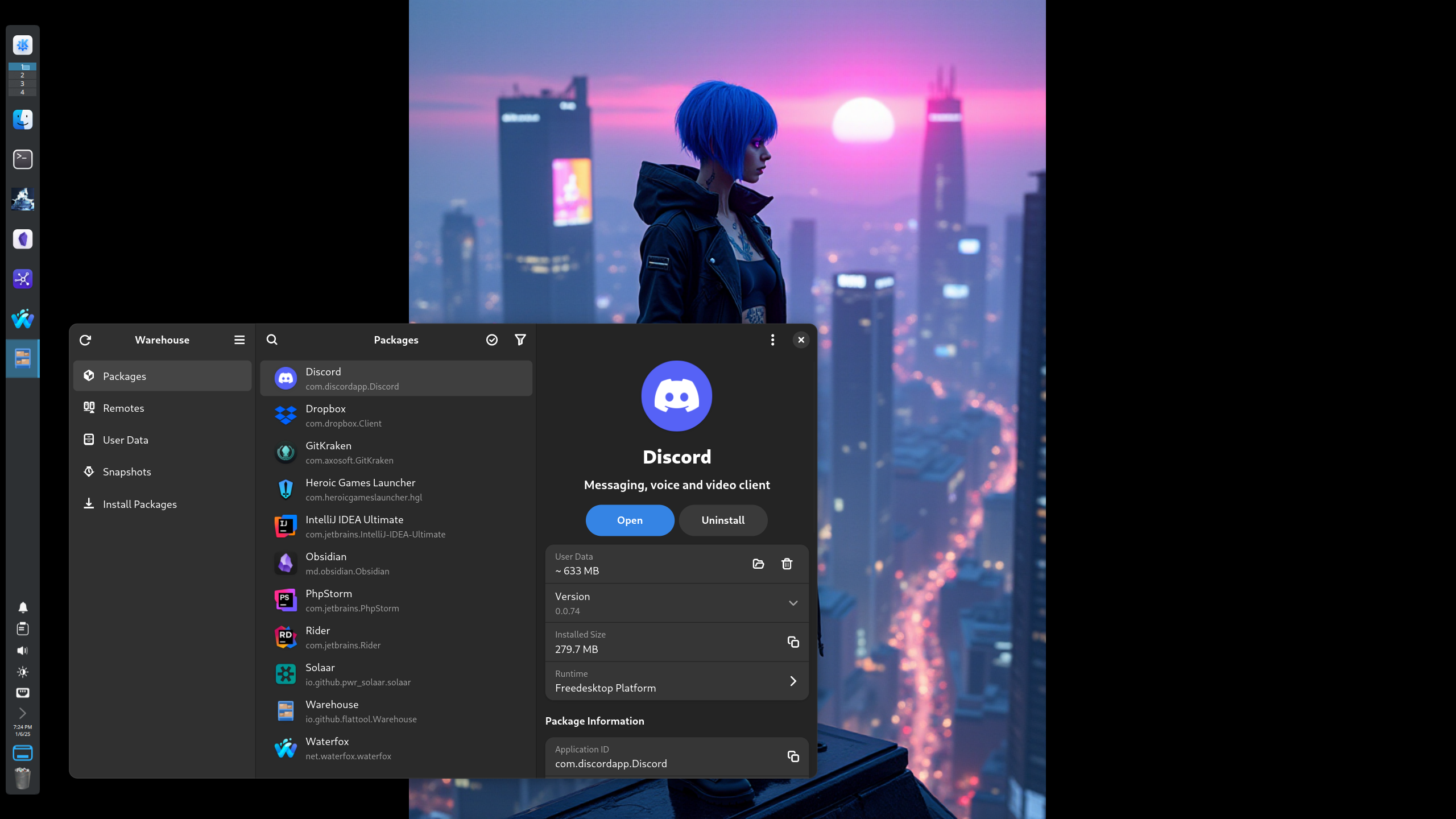
Task: Open the KDE application launcher in dock
Action: click(23, 45)
